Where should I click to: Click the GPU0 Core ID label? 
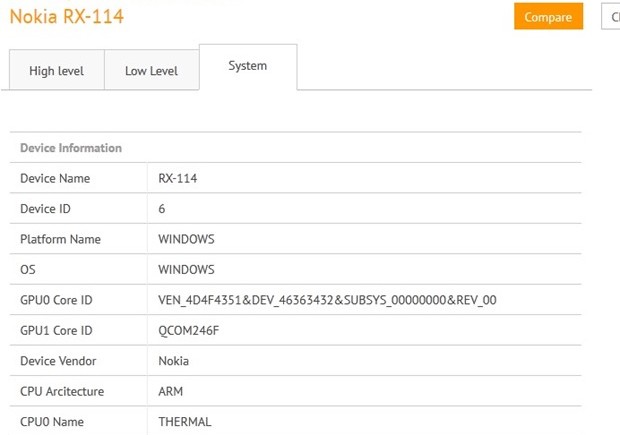56,300
